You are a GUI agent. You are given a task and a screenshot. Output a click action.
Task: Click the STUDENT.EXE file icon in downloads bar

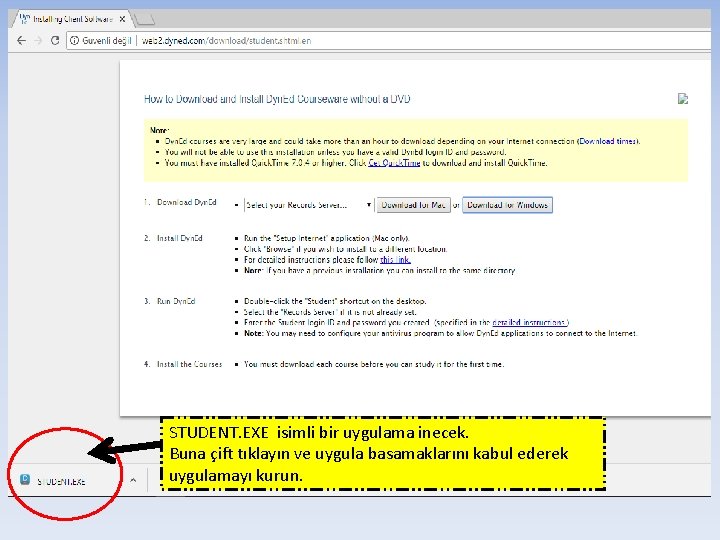(x=25, y=480)
